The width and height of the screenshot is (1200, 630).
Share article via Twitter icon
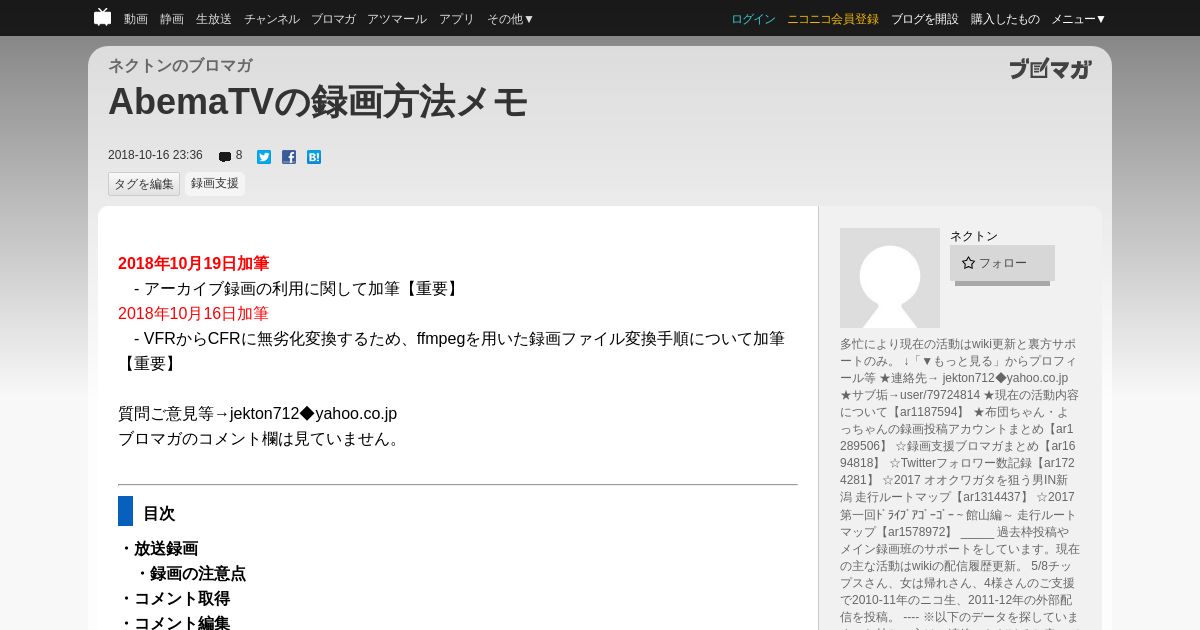pyautogui.click(x=264, y=157)
